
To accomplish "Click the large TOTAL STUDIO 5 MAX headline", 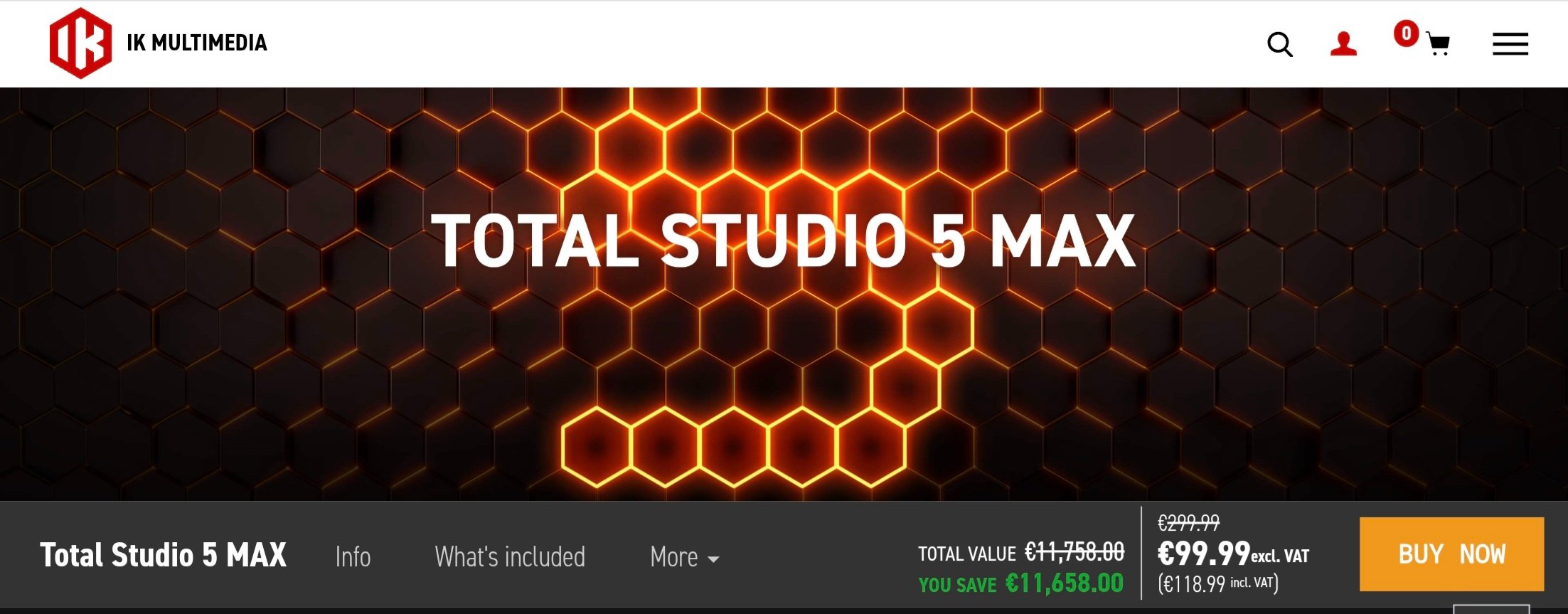I will pos(784,241).
